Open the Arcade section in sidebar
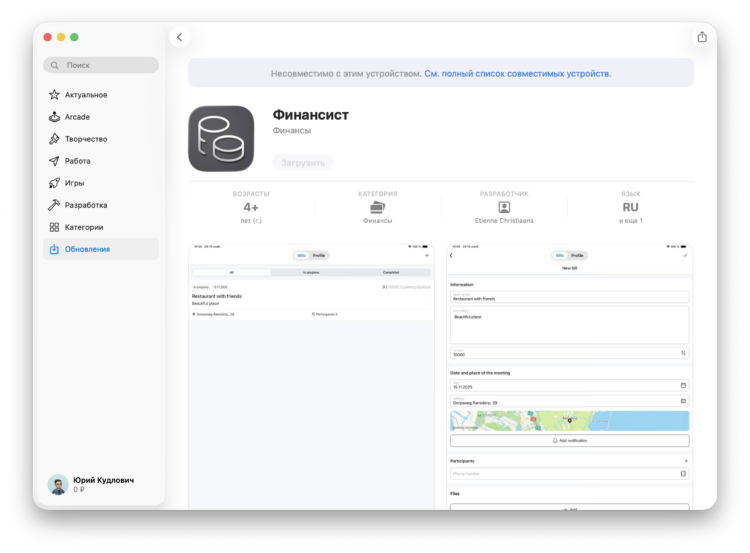The width and height of the screenshot is (750, 553). (x=77, y=117)
